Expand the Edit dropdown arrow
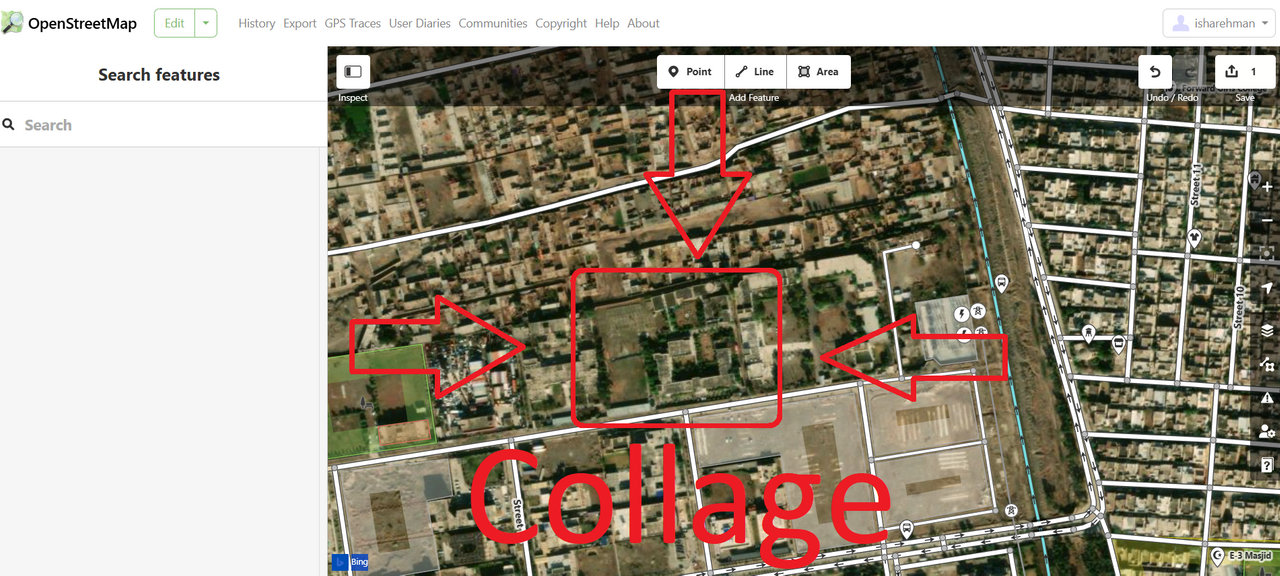Viewport: 1280px width, 576px height. pos(206,23)
